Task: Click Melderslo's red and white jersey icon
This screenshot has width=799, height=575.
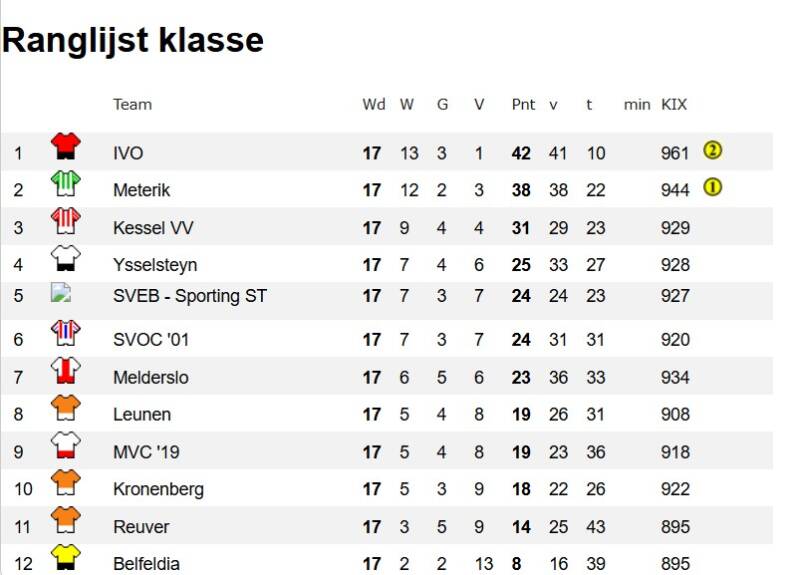Action: (66, 371)
